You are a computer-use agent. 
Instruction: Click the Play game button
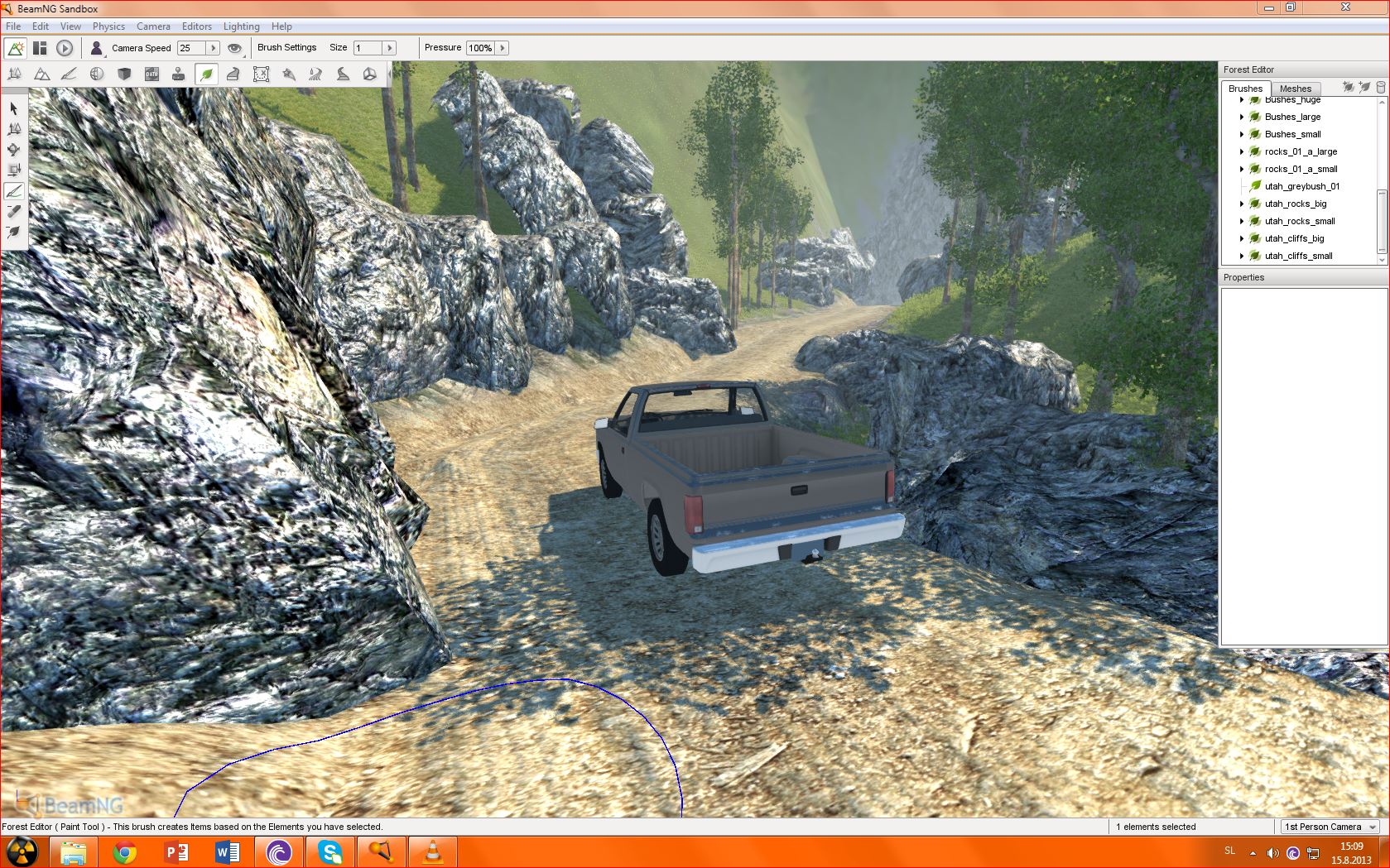(65, 48)
